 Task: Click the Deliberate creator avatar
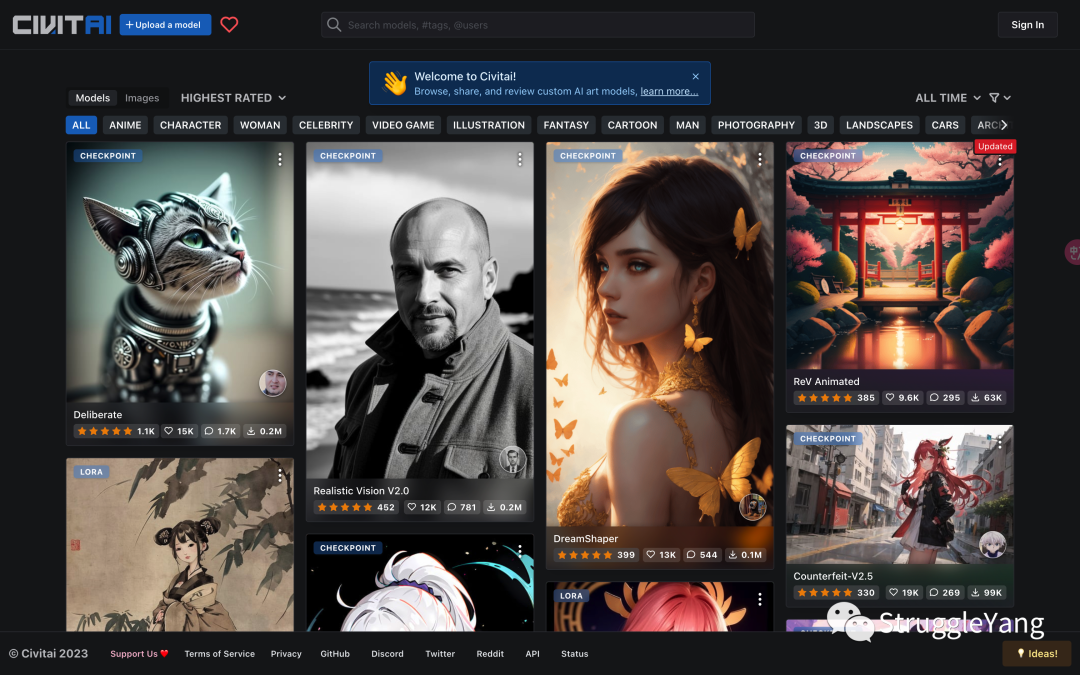click(273, 383)
